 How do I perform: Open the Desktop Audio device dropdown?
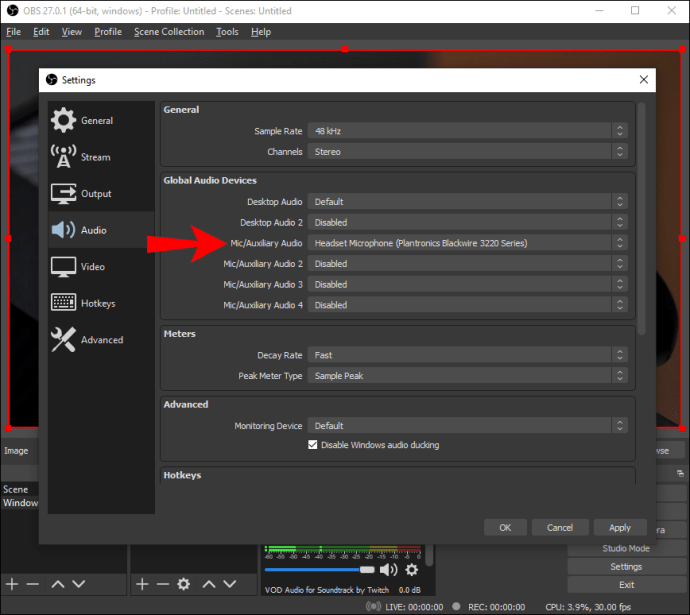point(467,201)
